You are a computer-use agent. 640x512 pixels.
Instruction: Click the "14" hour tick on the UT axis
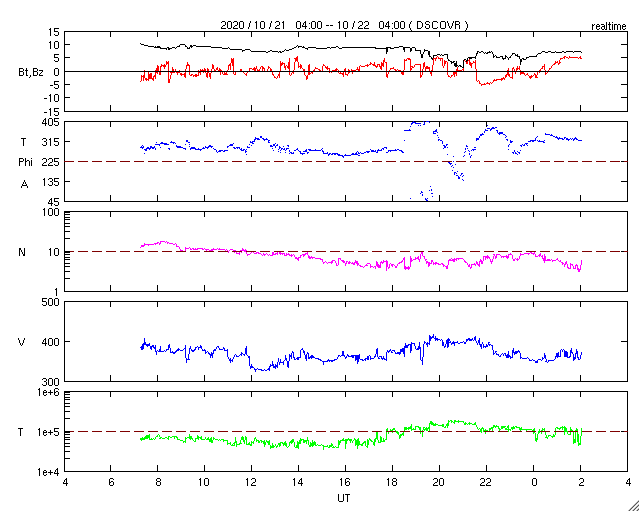tap(298, 483)
